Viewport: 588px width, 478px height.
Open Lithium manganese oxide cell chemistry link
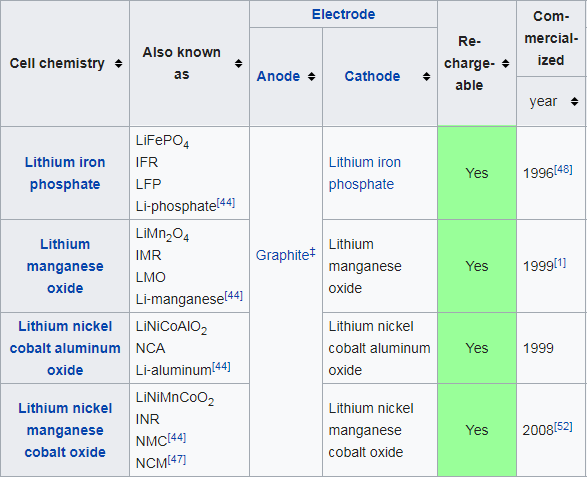65,266
